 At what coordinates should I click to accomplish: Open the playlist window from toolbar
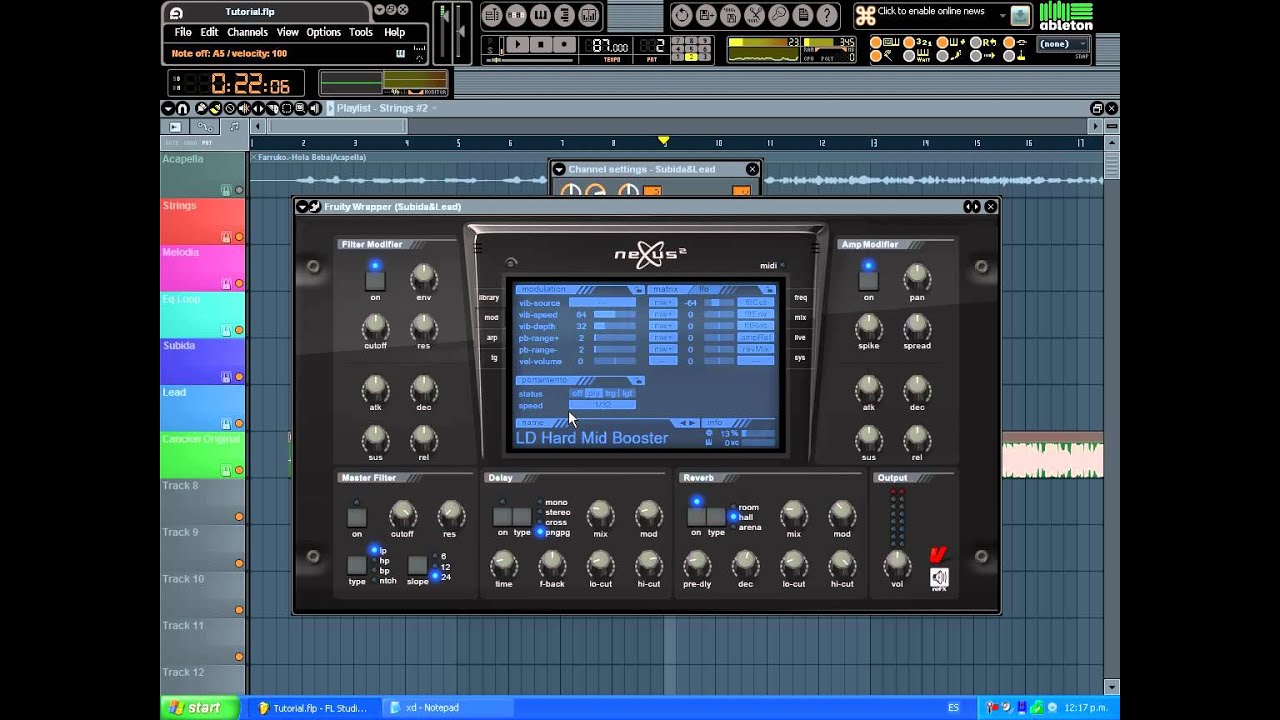tap(492, 15)
